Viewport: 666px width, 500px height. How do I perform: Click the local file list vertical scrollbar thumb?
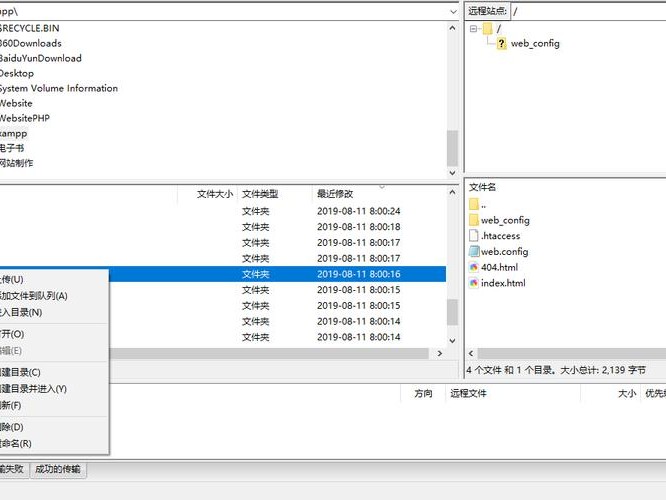pos(452,312)
